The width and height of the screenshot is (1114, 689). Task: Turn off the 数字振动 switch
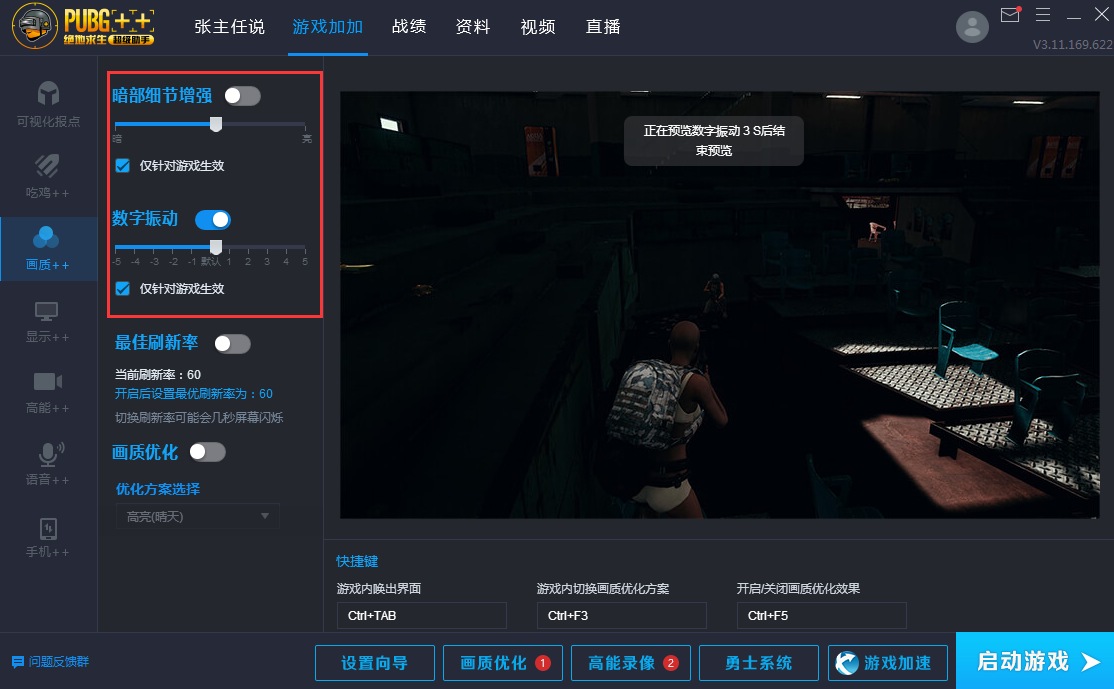click(x=213, y=219)
